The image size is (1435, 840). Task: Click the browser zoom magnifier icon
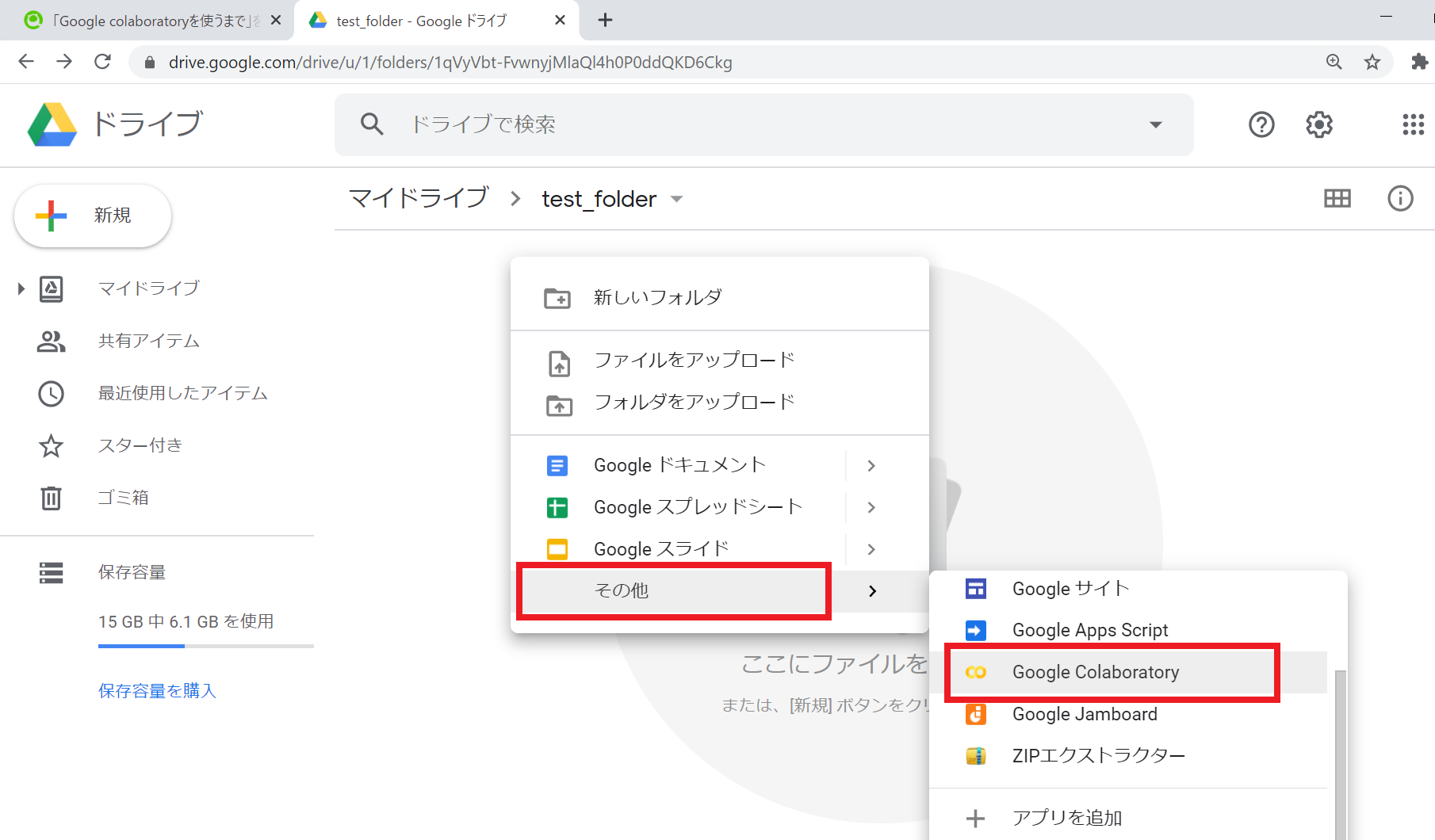[x=1334, y=62]
